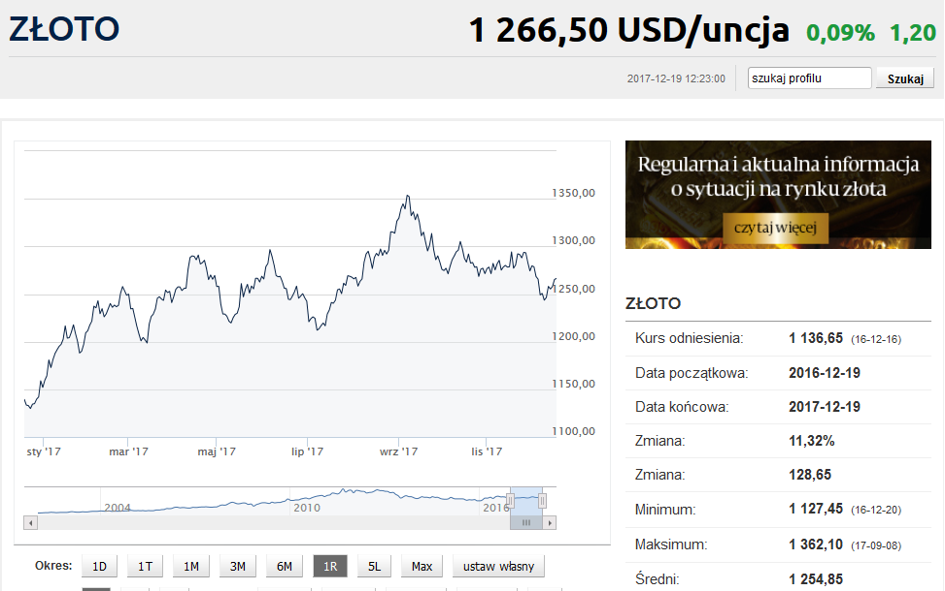Grab the navigator scrollbar thumb
The width and height of the screenshot is (945, 591).
[x=526, y=523]
